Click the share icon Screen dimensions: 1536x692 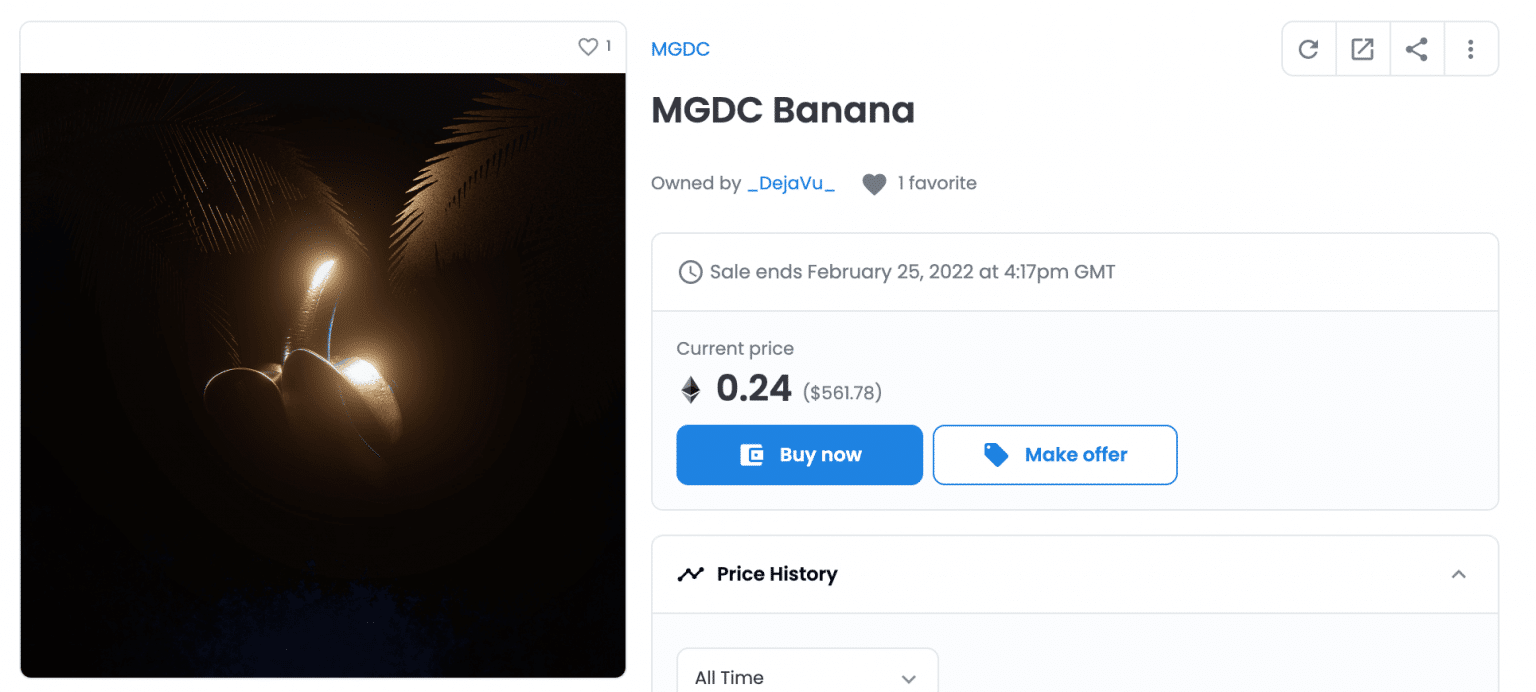tap(1416, 49)
